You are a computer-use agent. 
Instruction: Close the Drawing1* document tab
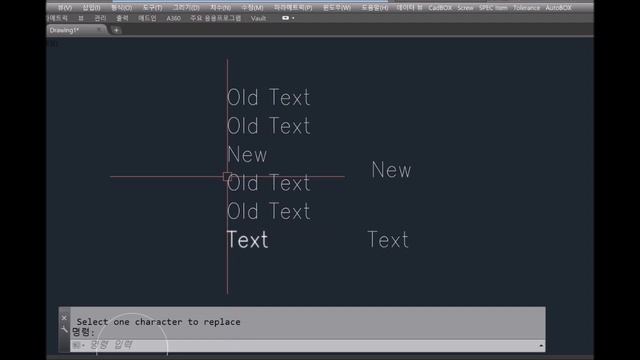[99, 30]
